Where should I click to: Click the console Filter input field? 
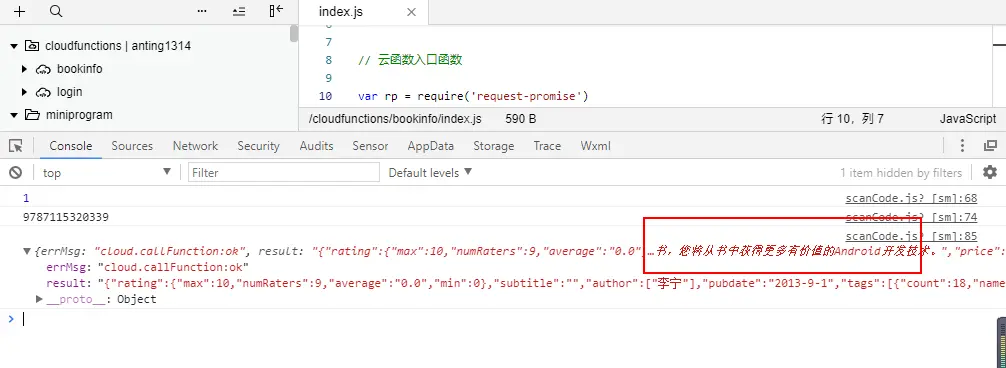coord(284,172)
